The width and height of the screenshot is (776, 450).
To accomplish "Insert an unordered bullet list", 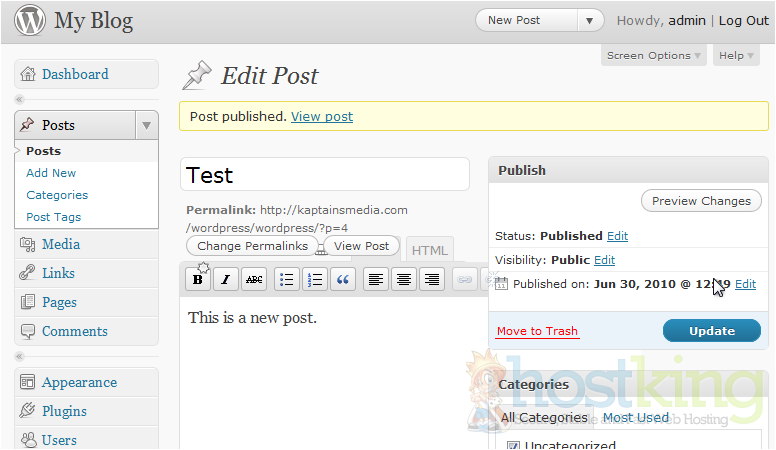I will click(x=287, y=280).
